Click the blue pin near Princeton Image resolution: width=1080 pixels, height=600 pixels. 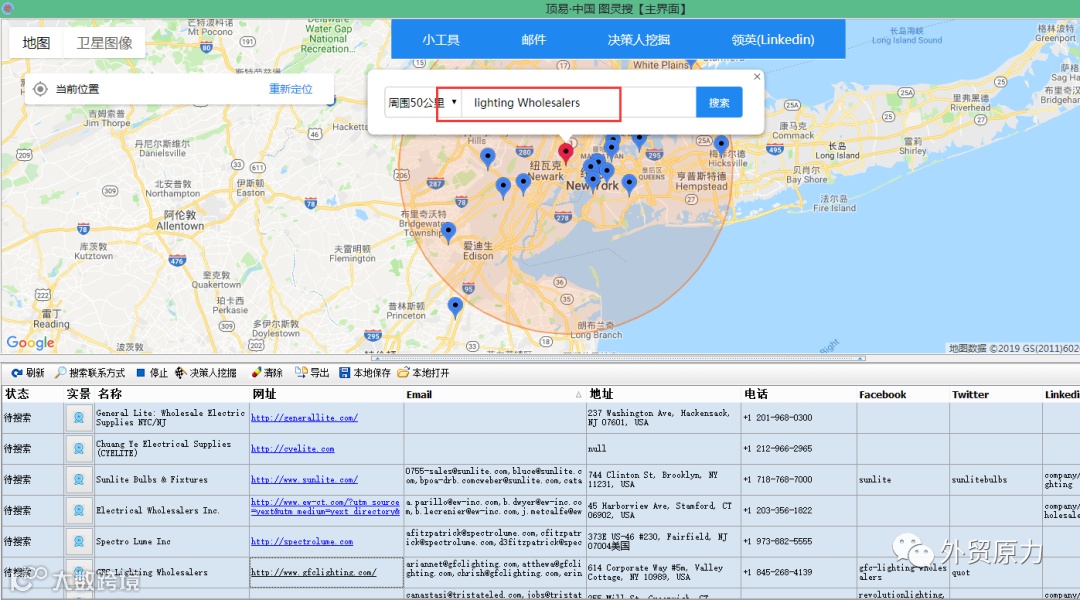455,307
